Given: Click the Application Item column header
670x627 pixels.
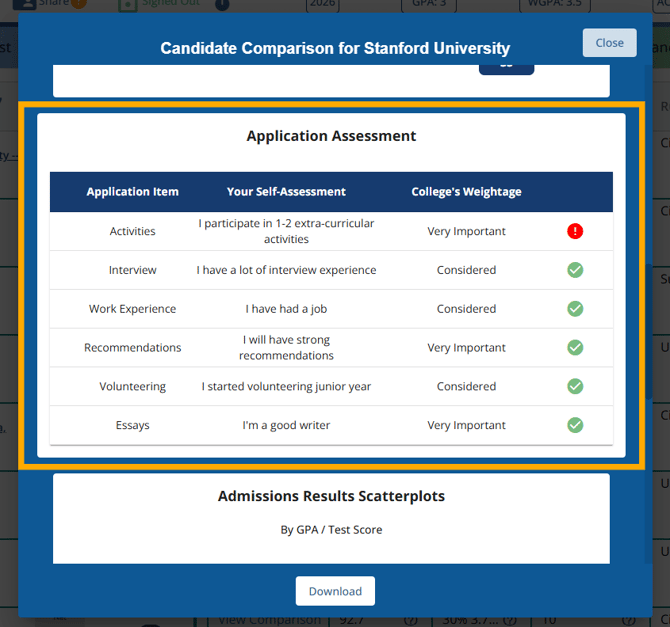Looking at the screenshot, I should click(133, 192).
